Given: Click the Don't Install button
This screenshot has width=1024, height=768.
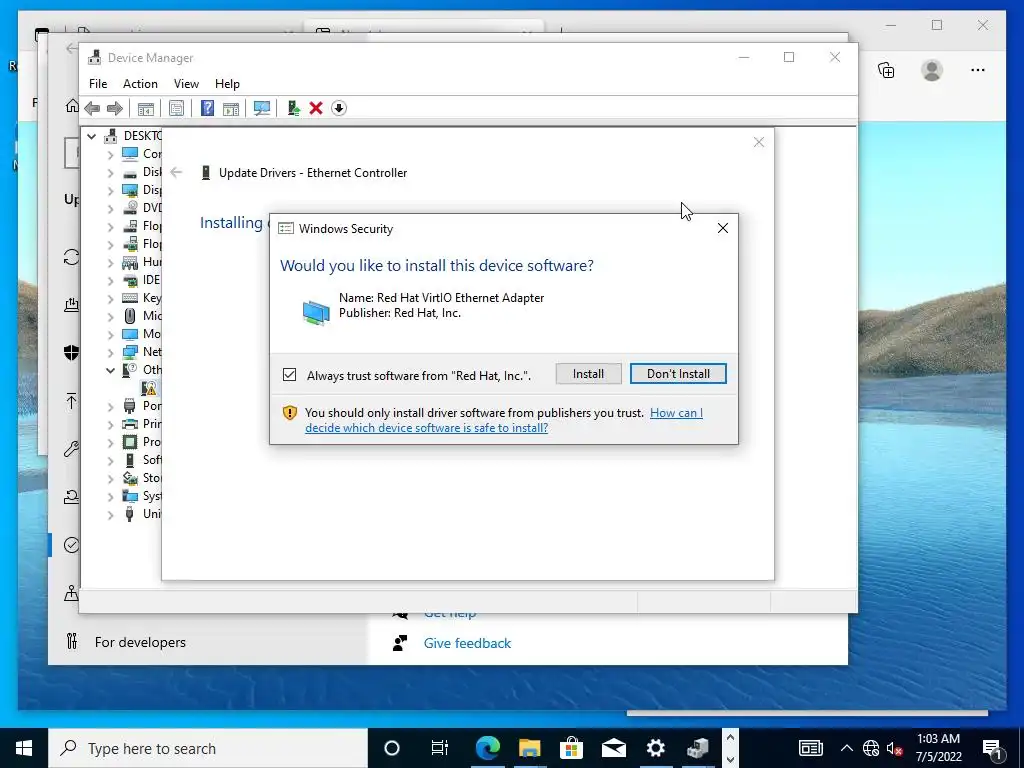Looking at the screenshot, I should pos(678,374).
